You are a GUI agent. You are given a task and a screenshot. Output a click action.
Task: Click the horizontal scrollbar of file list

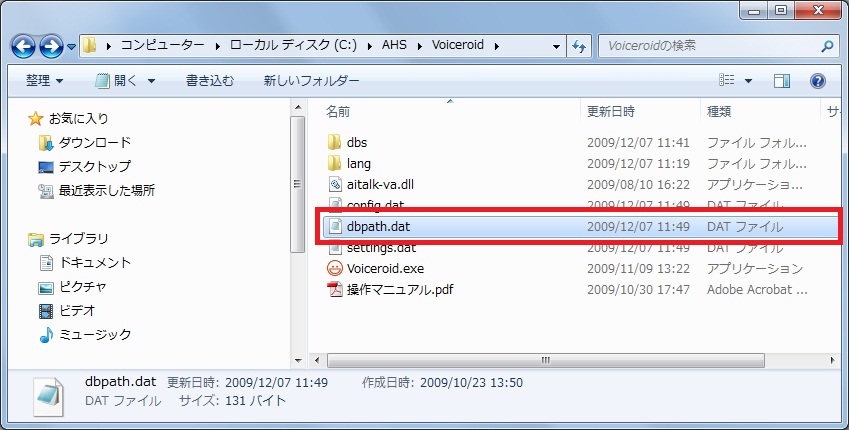[545, 358]
